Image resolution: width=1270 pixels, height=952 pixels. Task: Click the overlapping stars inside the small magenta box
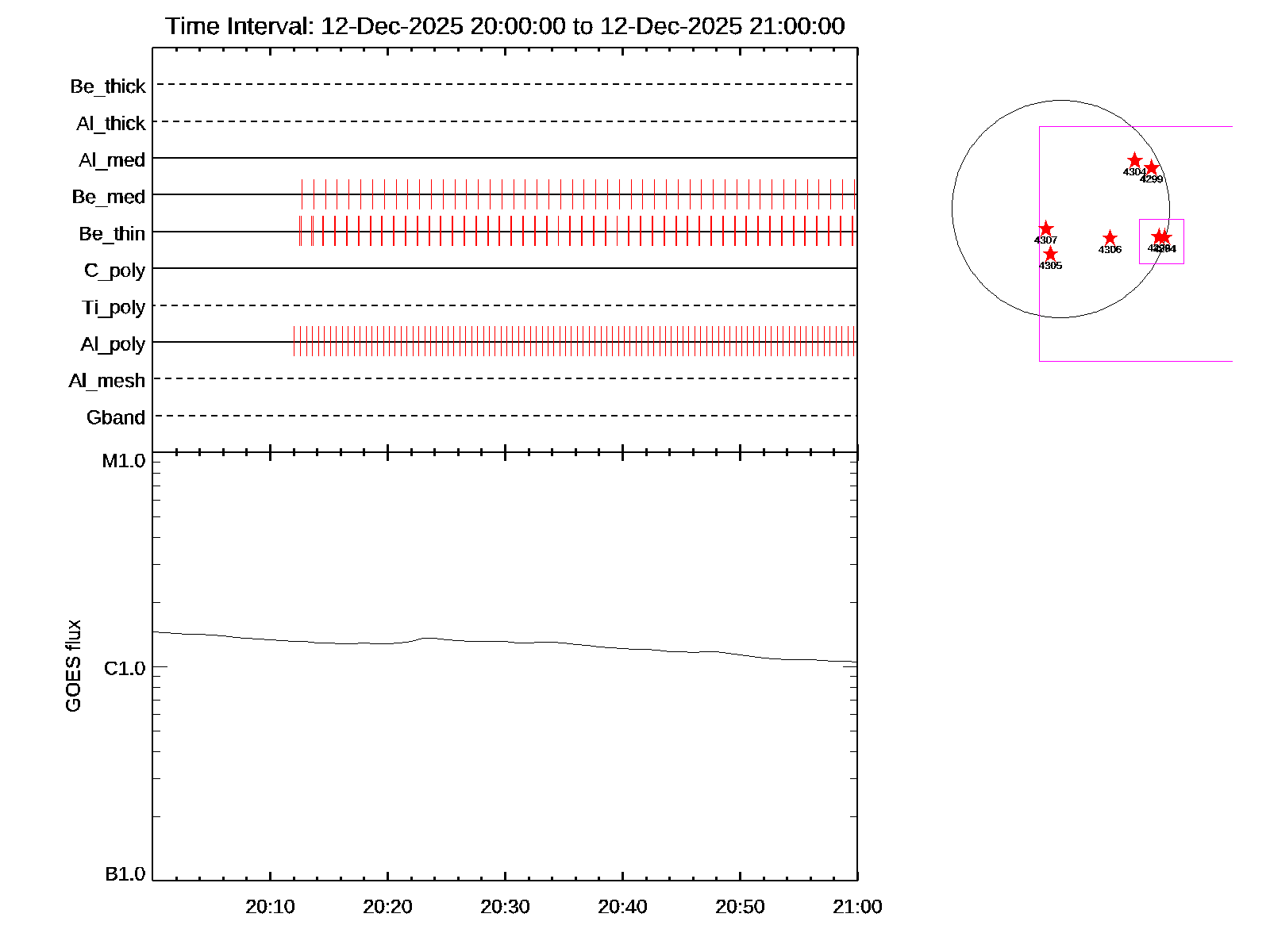(1161, 237)
